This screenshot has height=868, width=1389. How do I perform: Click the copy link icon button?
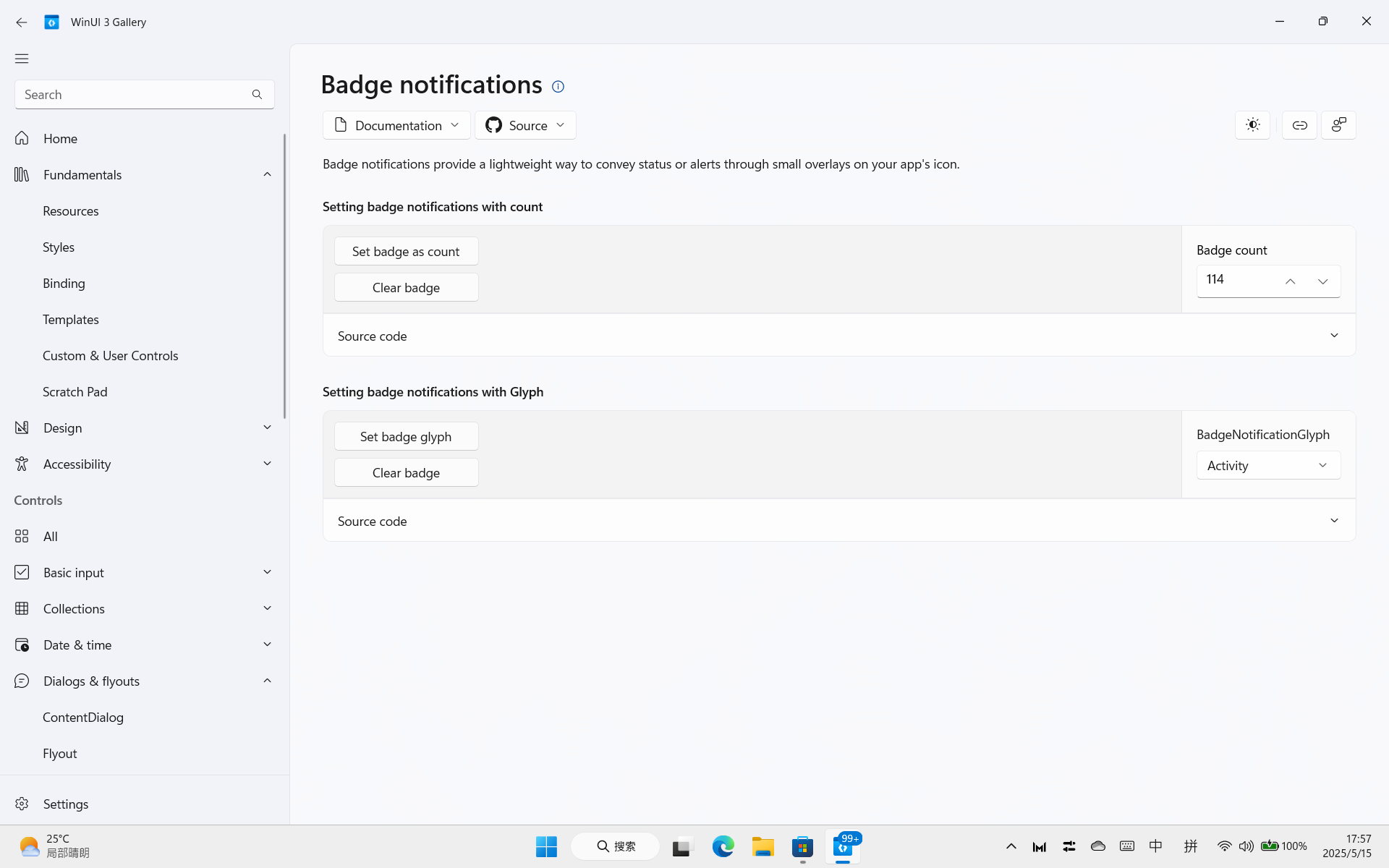(1299, 125)
